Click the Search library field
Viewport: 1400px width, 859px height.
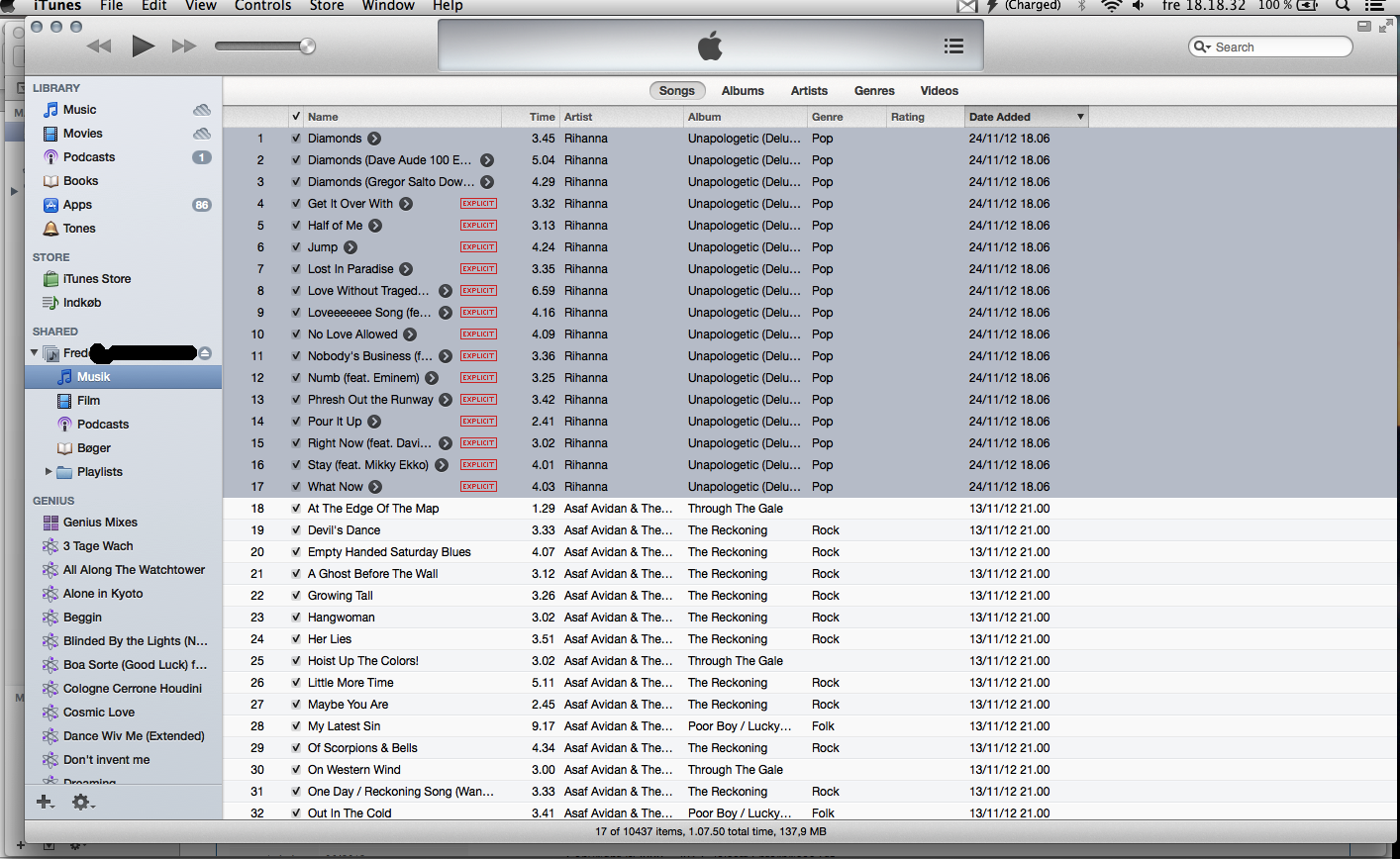coord(1270,47)
